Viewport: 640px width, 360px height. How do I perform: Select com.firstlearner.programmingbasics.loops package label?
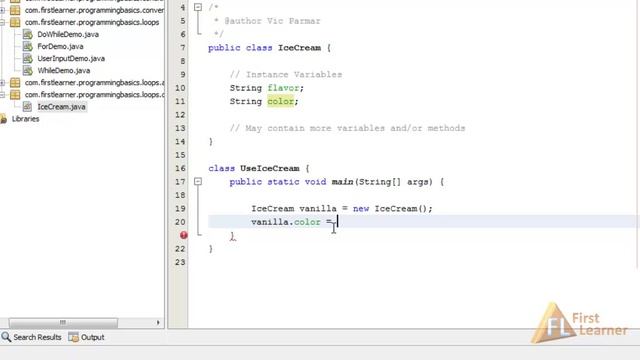point(92,22)
